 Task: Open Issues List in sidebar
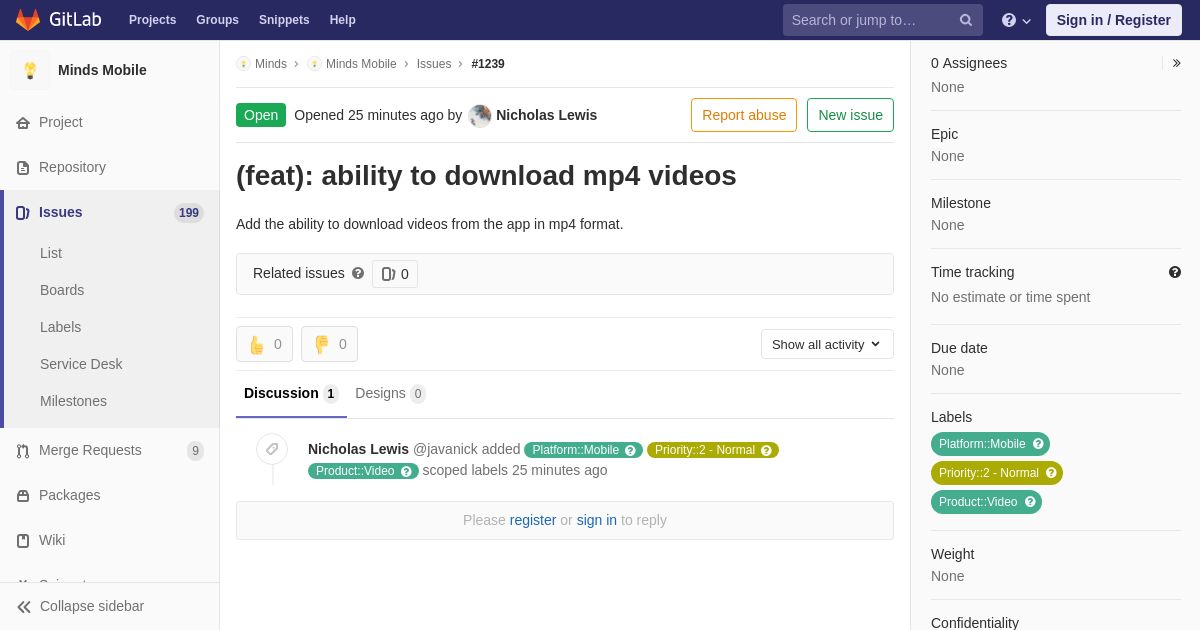coord(51,253)
